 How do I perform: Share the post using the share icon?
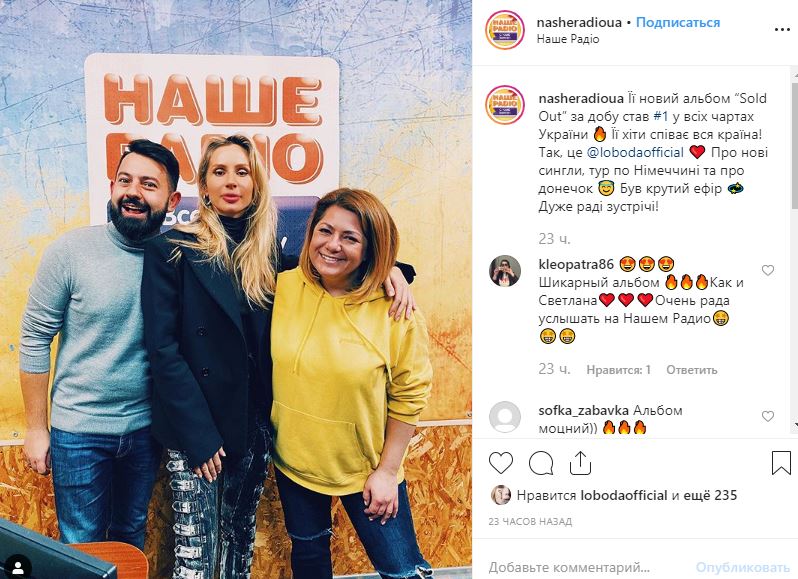(x=580, y=462)
